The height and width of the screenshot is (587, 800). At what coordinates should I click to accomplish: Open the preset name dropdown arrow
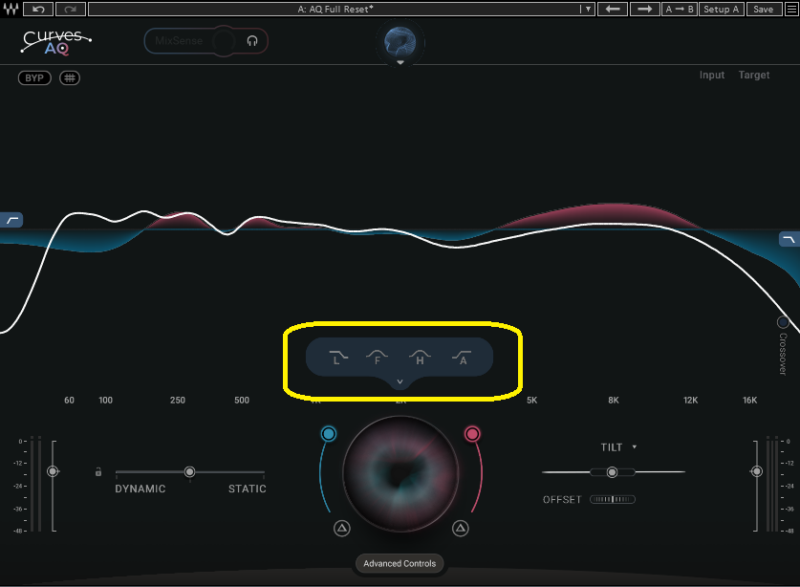coord(588,9)
